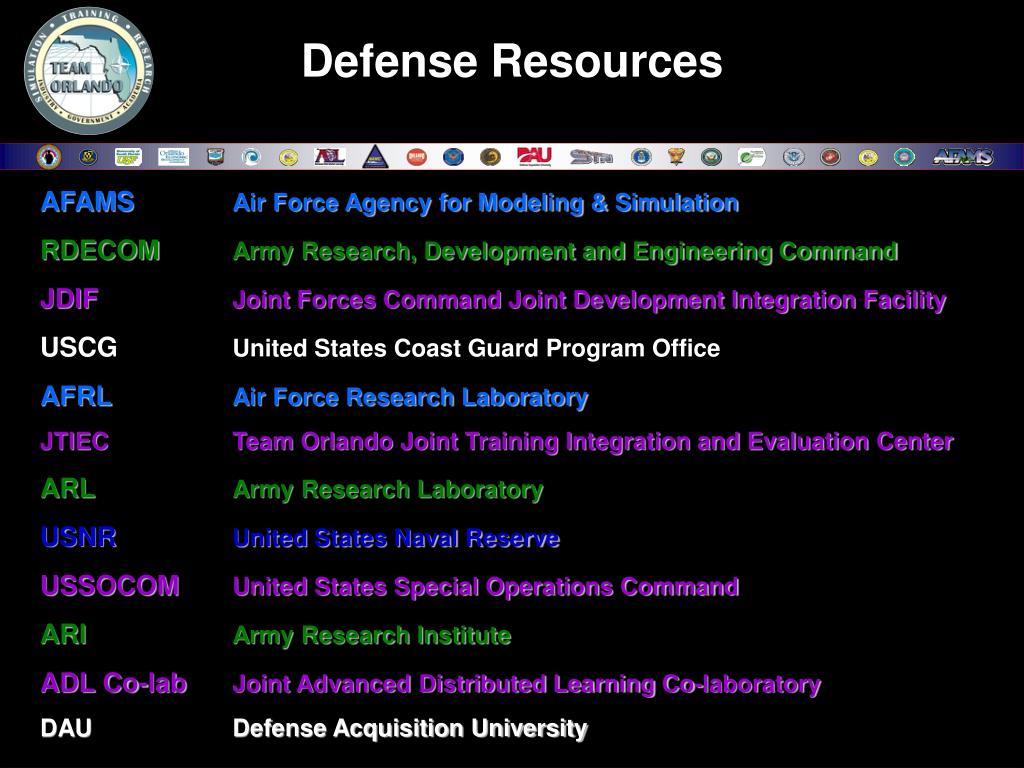Click the Team Orlando circular logo
The image size is (1024, 768).
(x=89, y=71)
